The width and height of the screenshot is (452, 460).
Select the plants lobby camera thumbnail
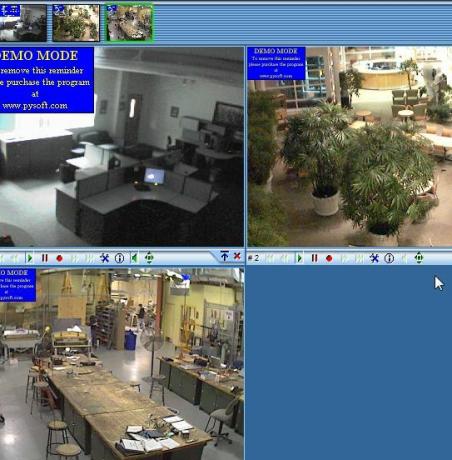click(76, 23)
